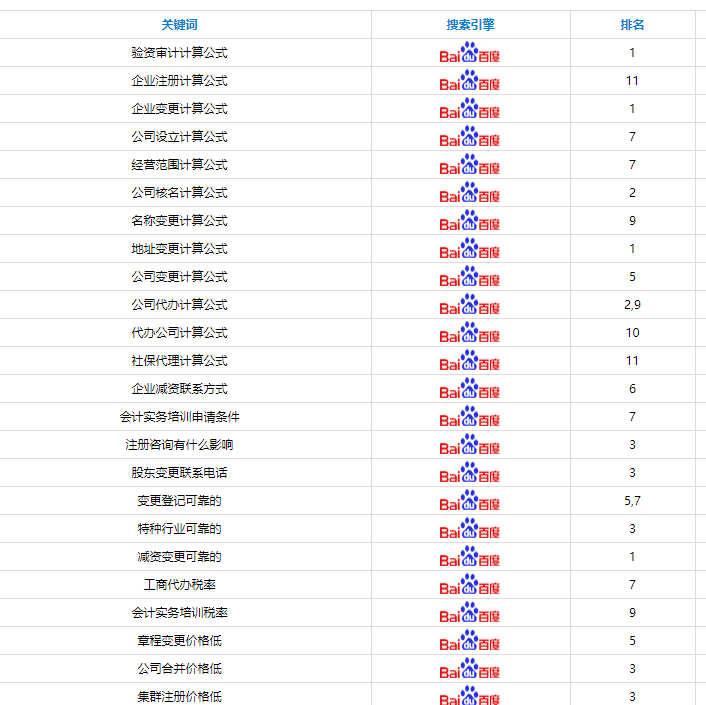Click Baidu logo in 验资审计计算公式 row
Screen dimensions: 706x705
coord(470,52)
